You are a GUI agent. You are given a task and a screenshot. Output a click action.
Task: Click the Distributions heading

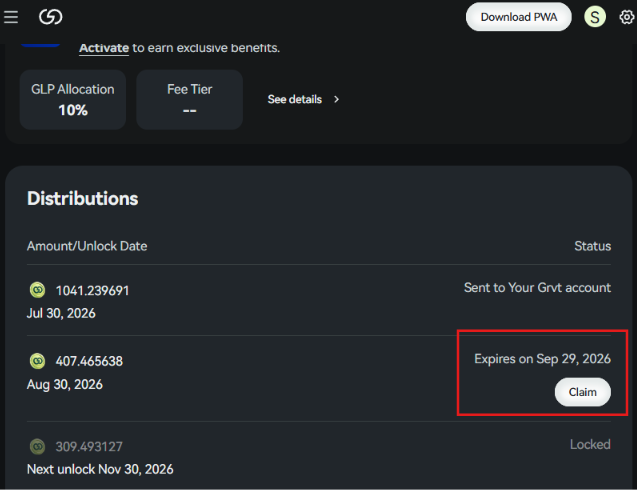(82, 199)
